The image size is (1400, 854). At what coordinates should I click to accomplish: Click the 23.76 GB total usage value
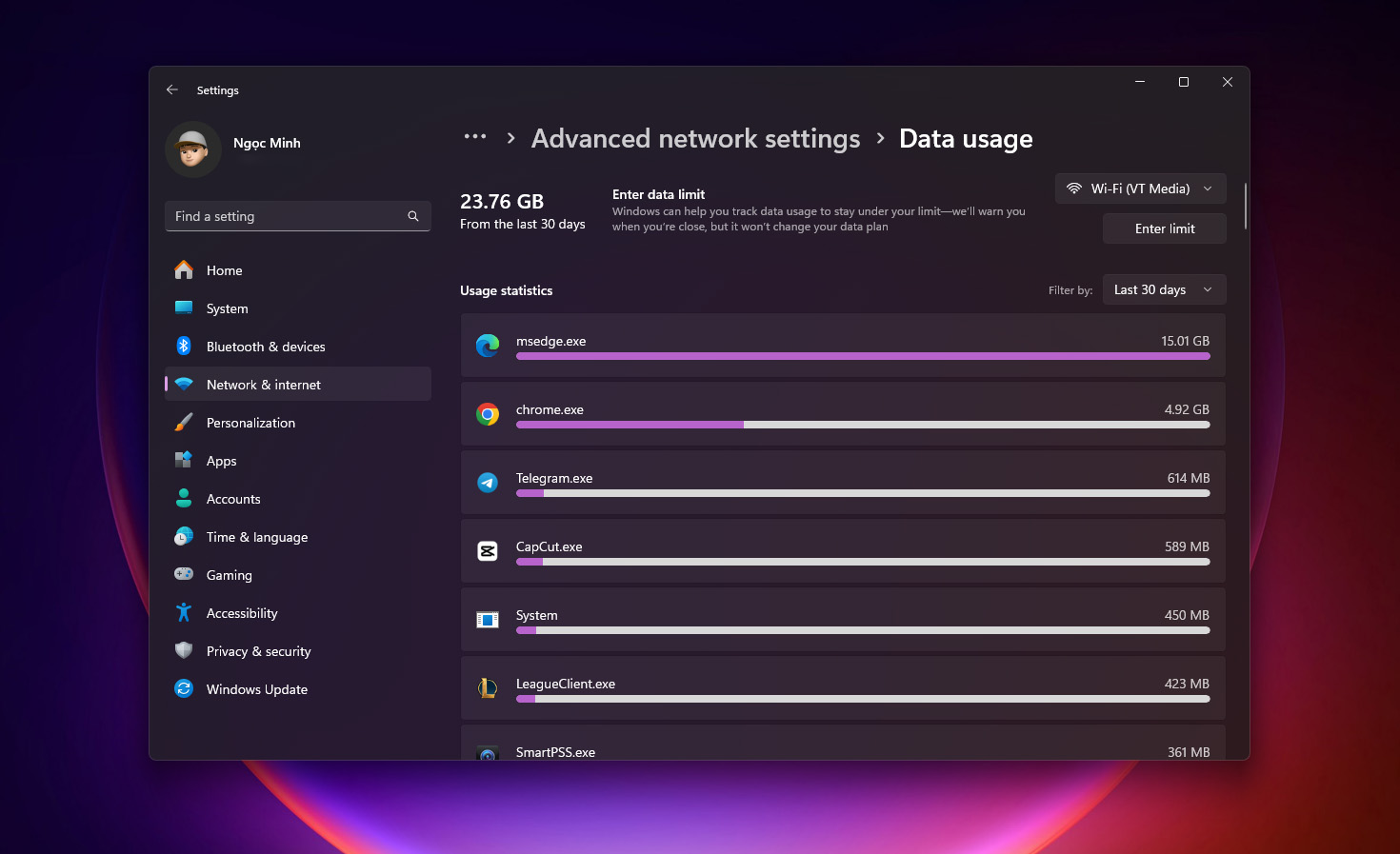(x=502, y=202)
